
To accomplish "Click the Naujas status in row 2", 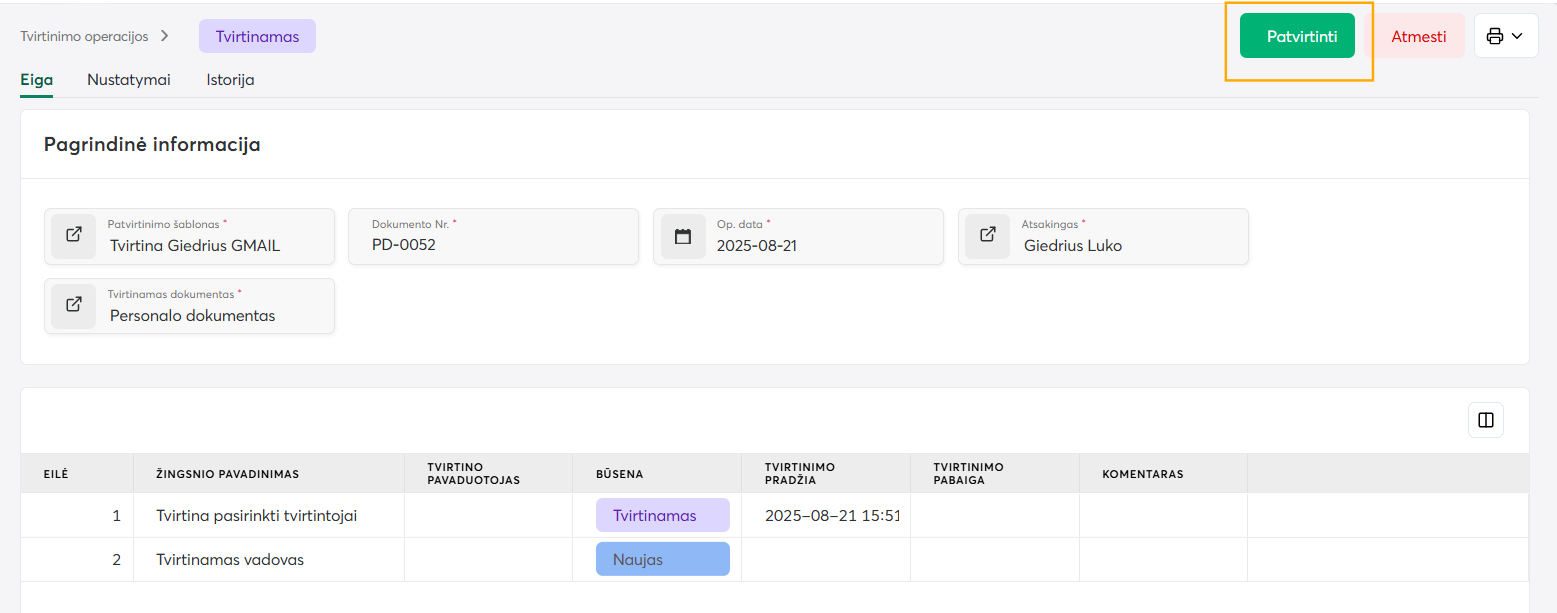I will (x=662, y=560).
